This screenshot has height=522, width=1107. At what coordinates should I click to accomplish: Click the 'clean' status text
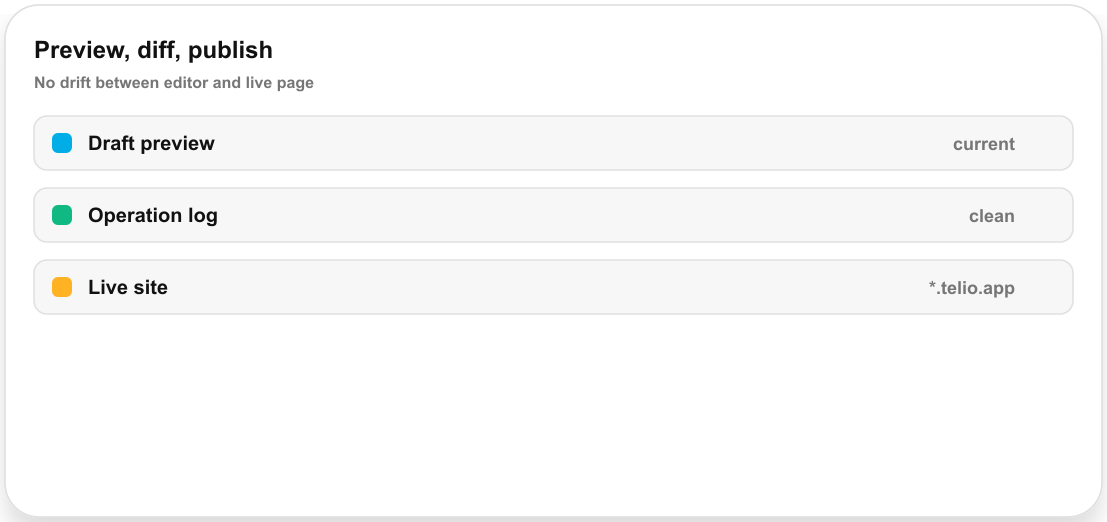tap(991, 216)
